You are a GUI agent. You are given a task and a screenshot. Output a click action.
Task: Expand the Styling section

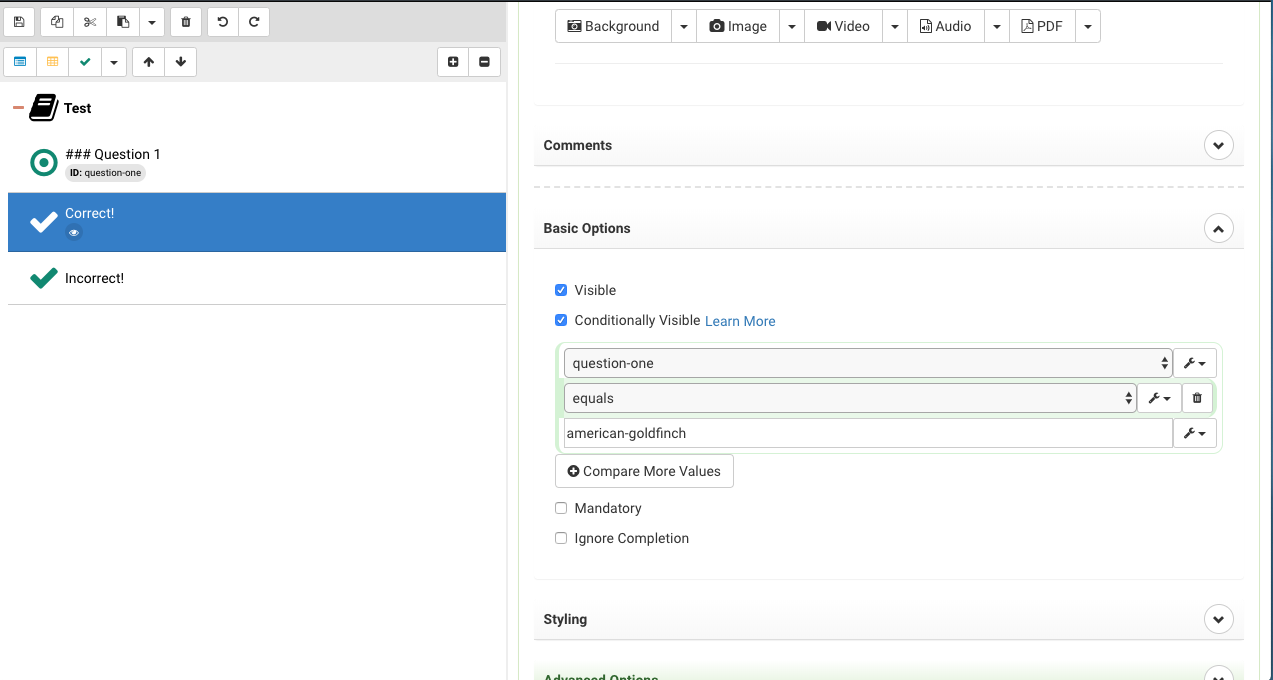point(1218,619)
